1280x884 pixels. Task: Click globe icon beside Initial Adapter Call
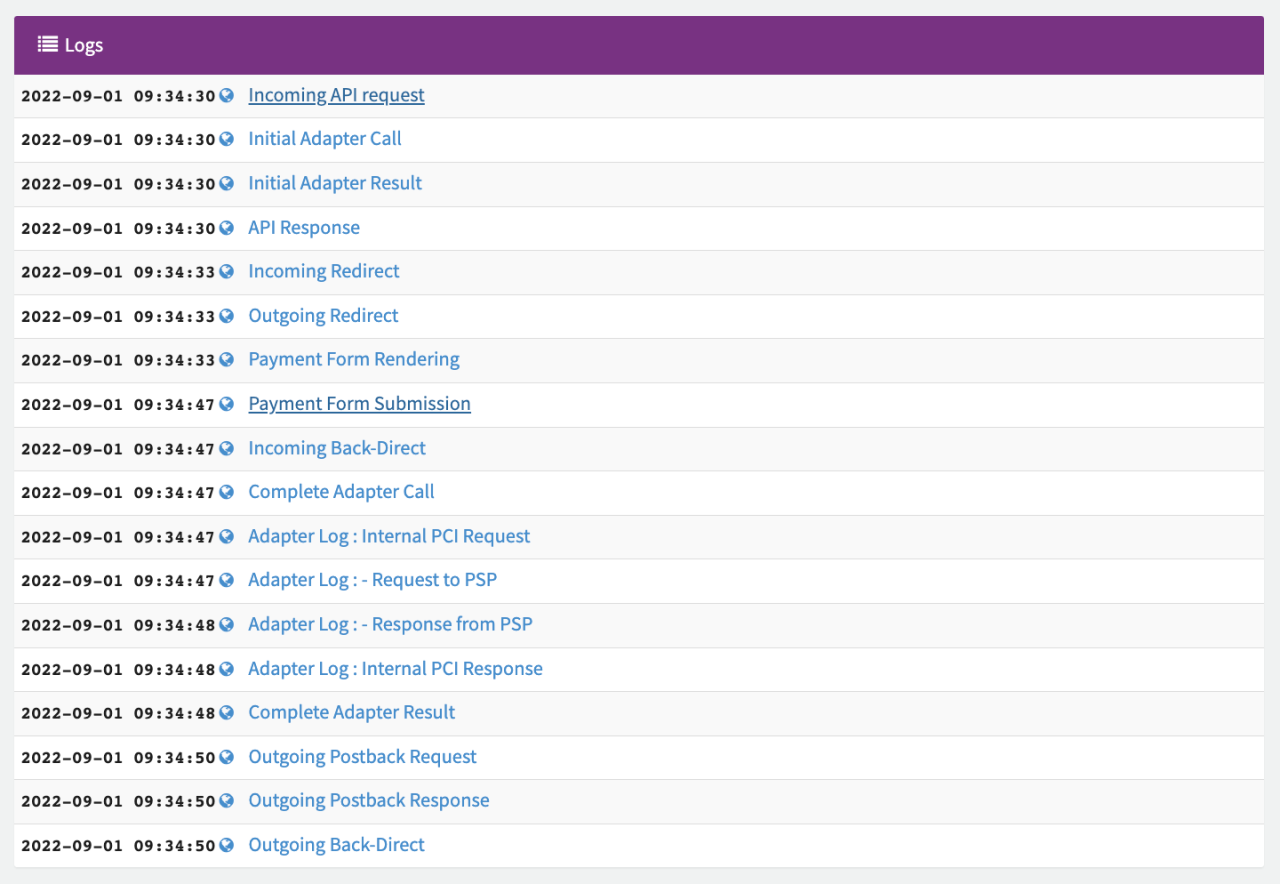pos(227,139)
